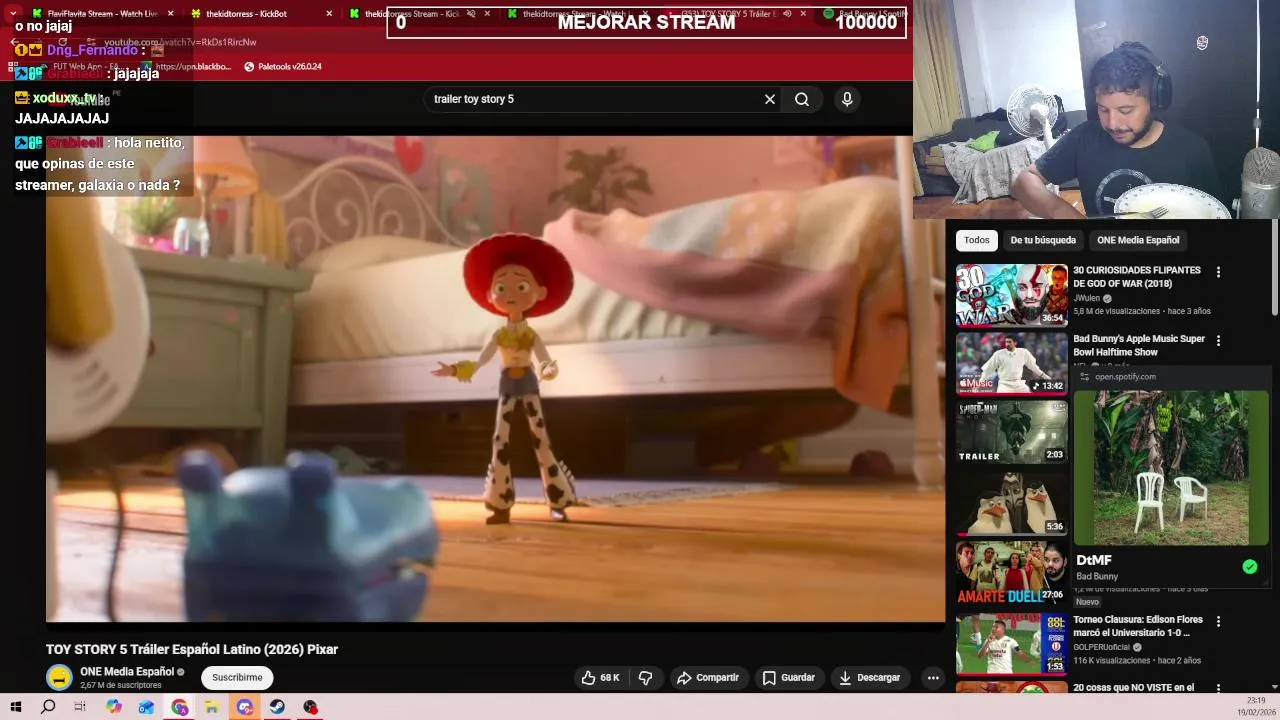Click the Toy Story 5 video player
Screen dimensions: 1280x720
pyautogui.click(x=495, y=379)
